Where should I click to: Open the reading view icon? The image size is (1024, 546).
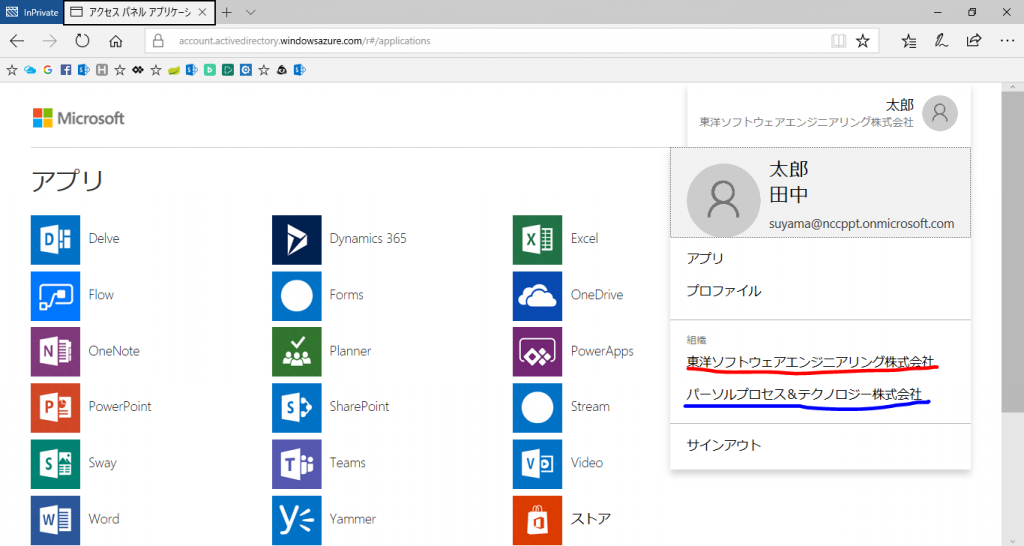point(839,41)
